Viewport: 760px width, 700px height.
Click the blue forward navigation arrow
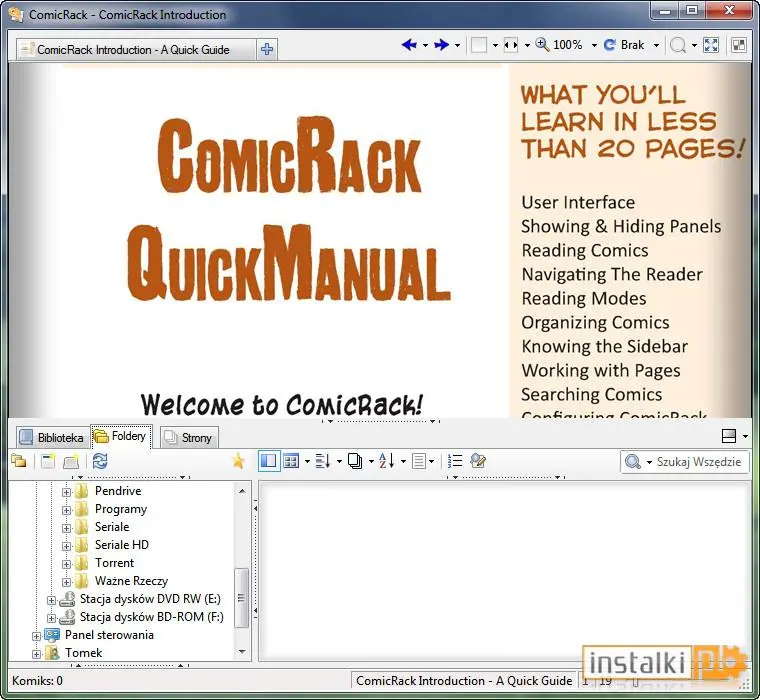[x=441, y=45]
